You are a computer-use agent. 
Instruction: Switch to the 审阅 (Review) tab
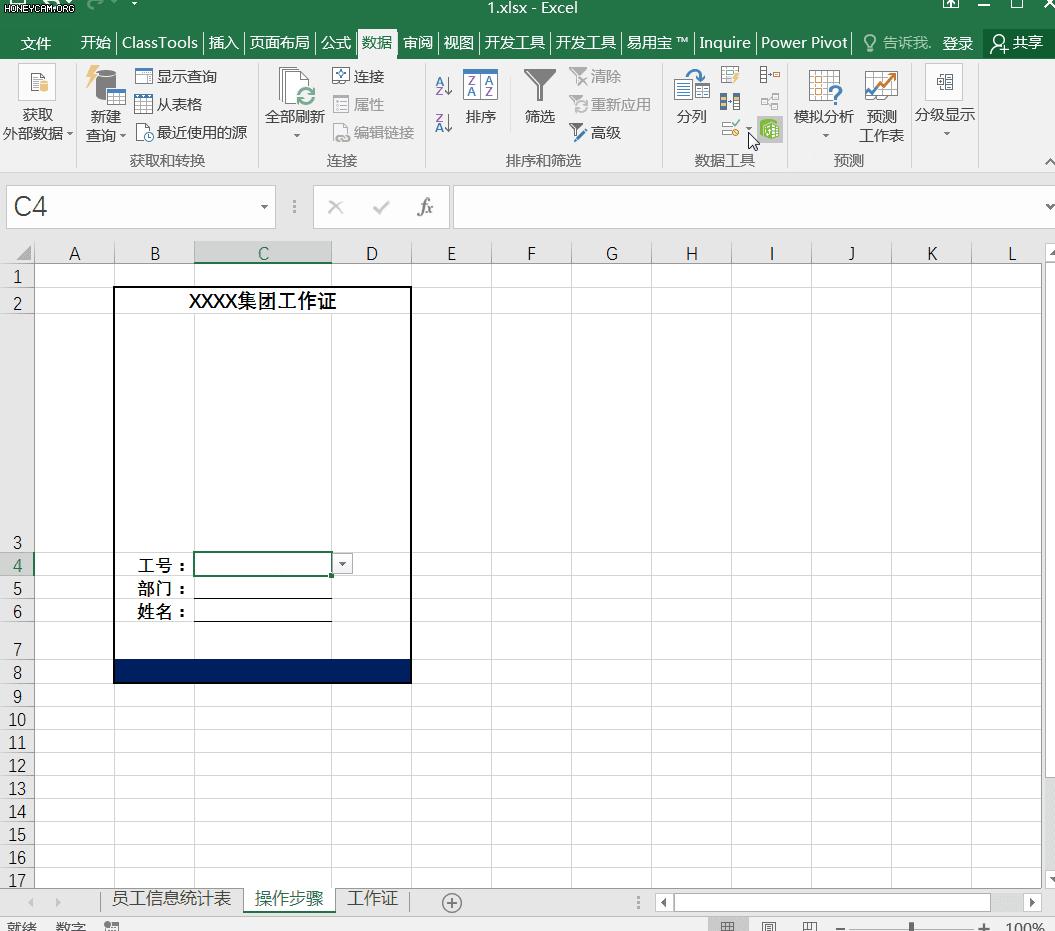pos(418,43)
